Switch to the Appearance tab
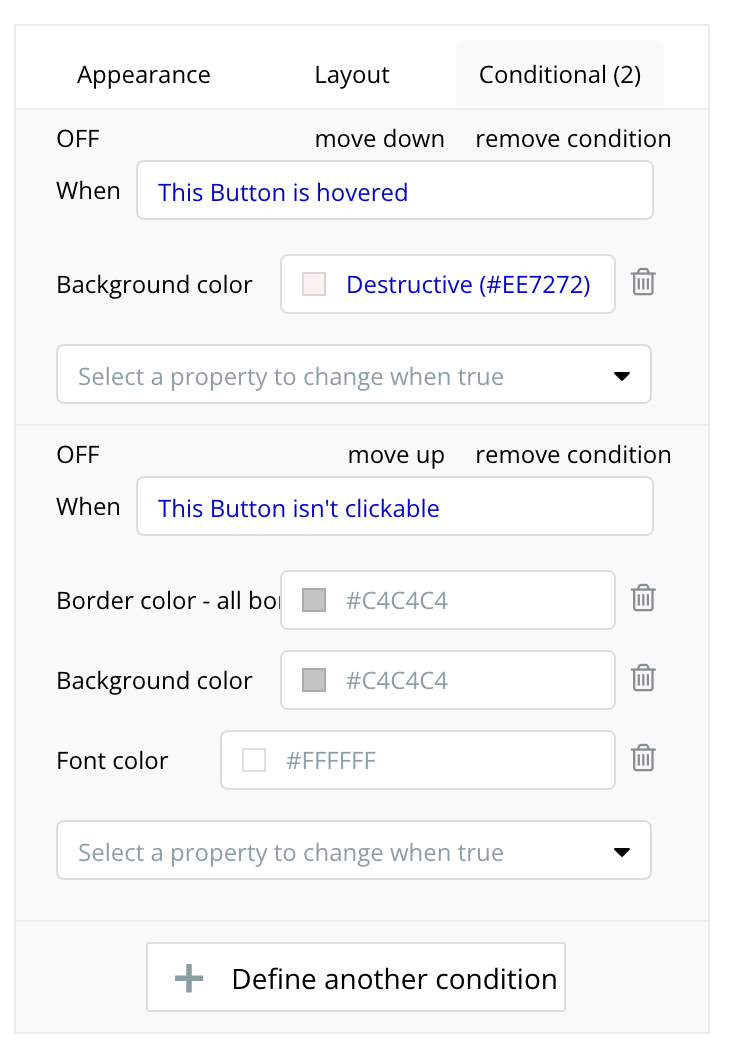Viewport: 740px width, 1054px height. tap(144, 75)
